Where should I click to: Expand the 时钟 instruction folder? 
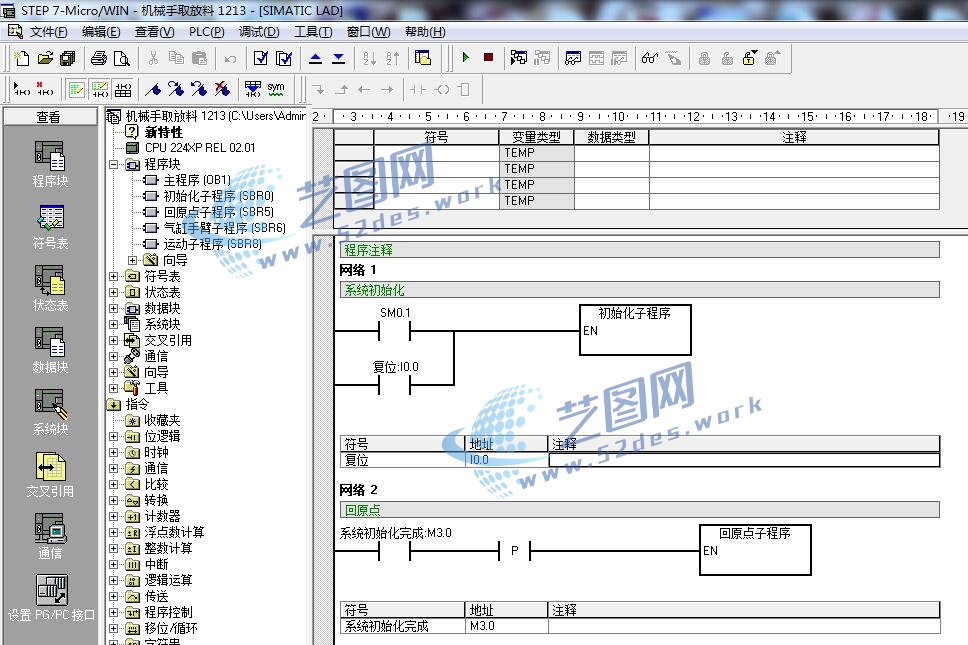click(114, 452)
